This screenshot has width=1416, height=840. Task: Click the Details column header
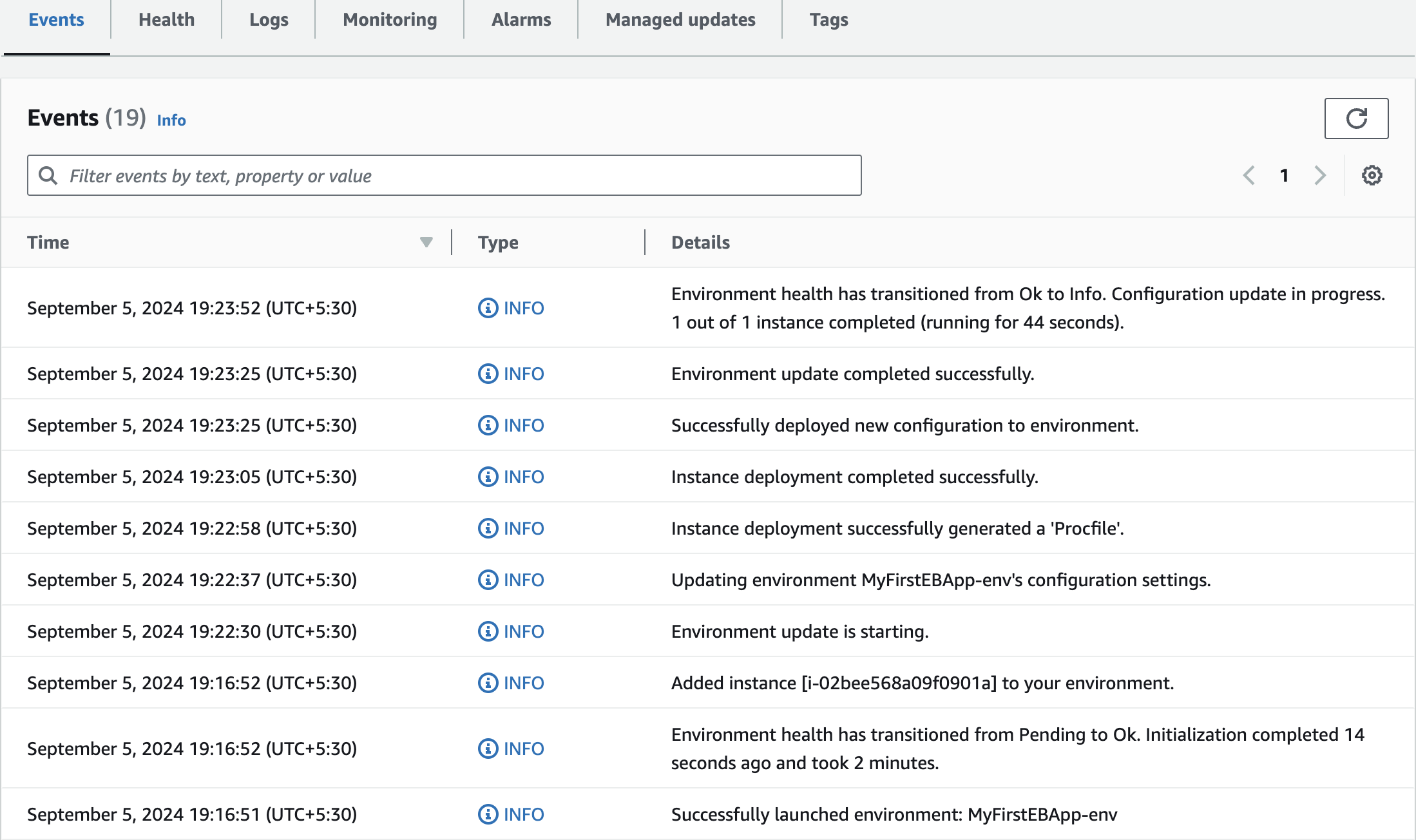point(700,242)
